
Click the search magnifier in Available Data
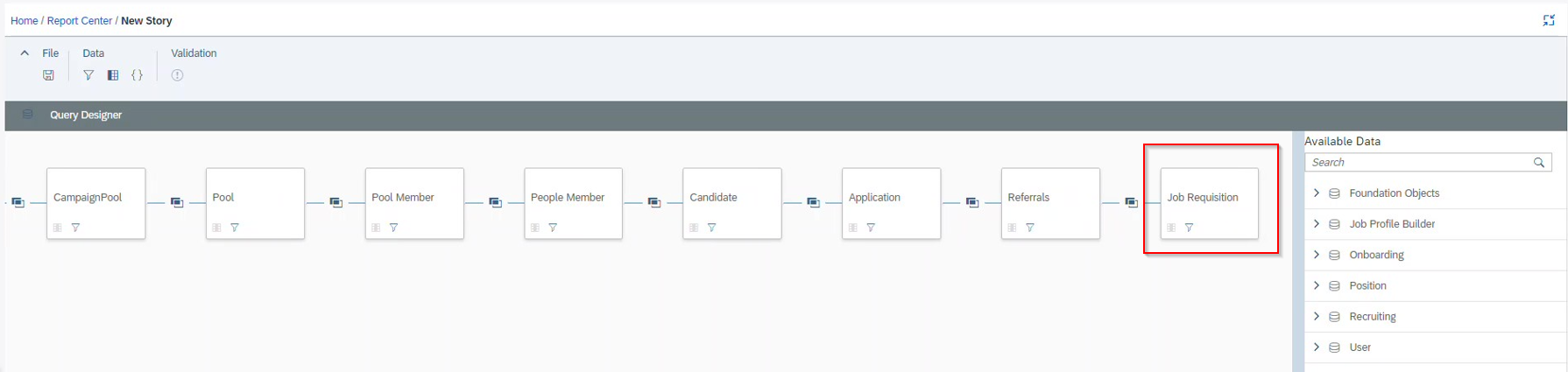pyautogui.click(x=1538, y=163)
